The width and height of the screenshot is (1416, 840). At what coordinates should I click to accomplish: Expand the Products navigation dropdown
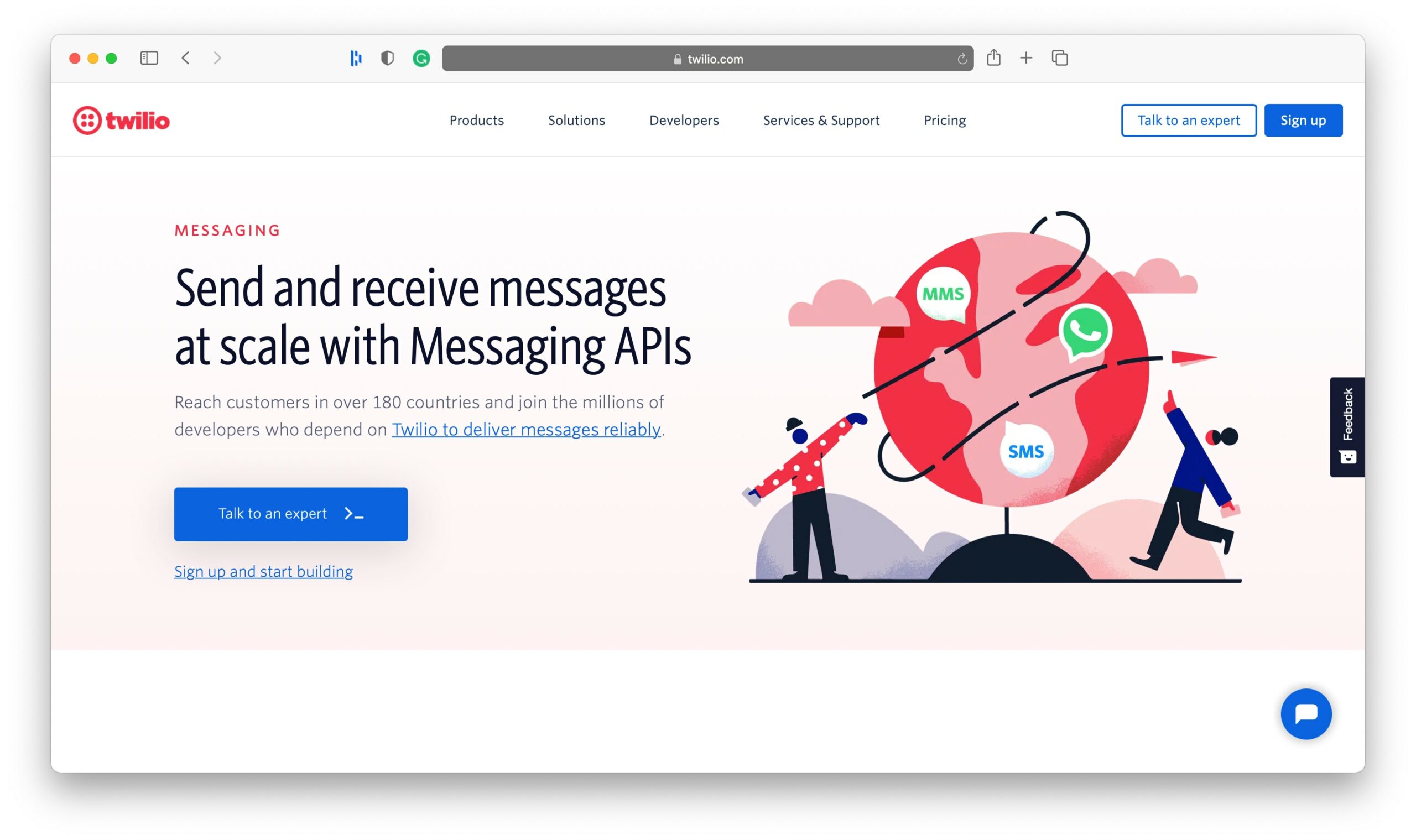click(477, 120)
